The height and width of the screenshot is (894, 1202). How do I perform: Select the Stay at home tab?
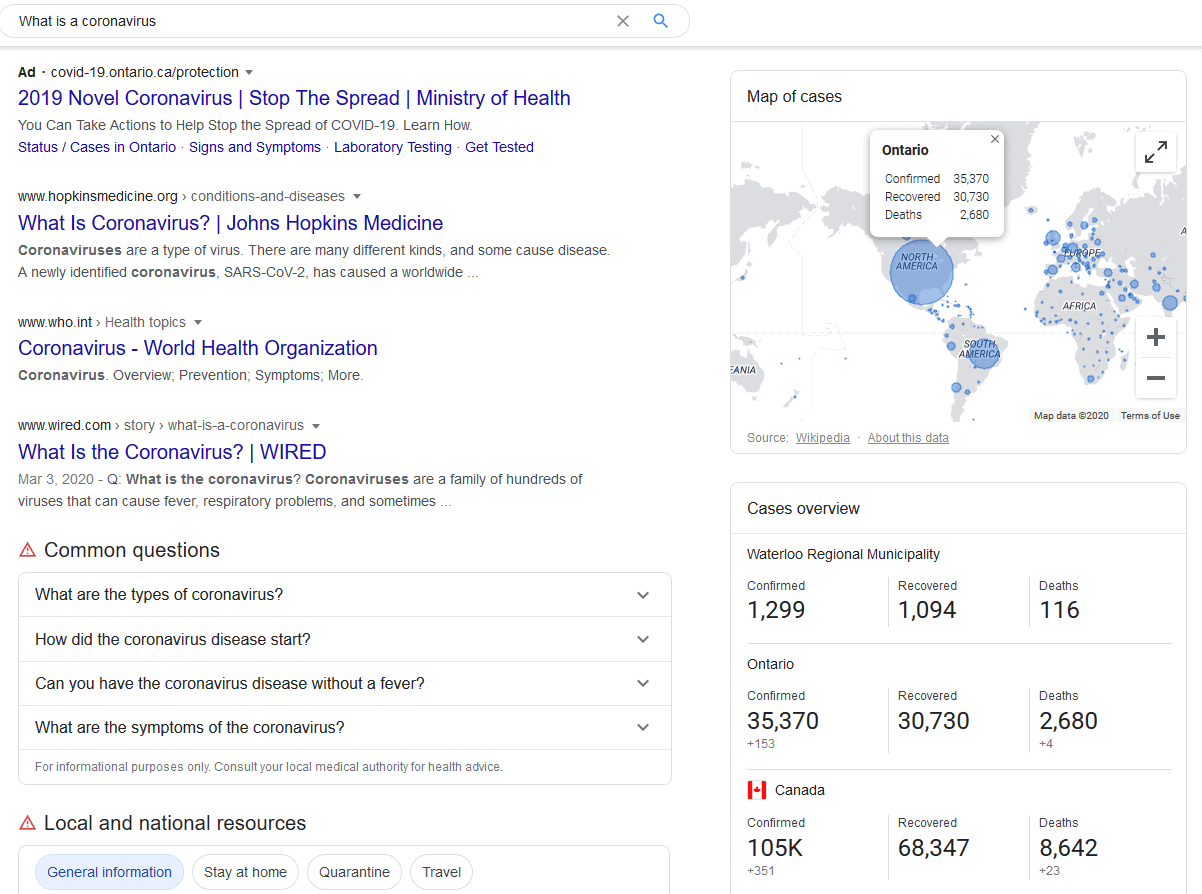[245, 872]
